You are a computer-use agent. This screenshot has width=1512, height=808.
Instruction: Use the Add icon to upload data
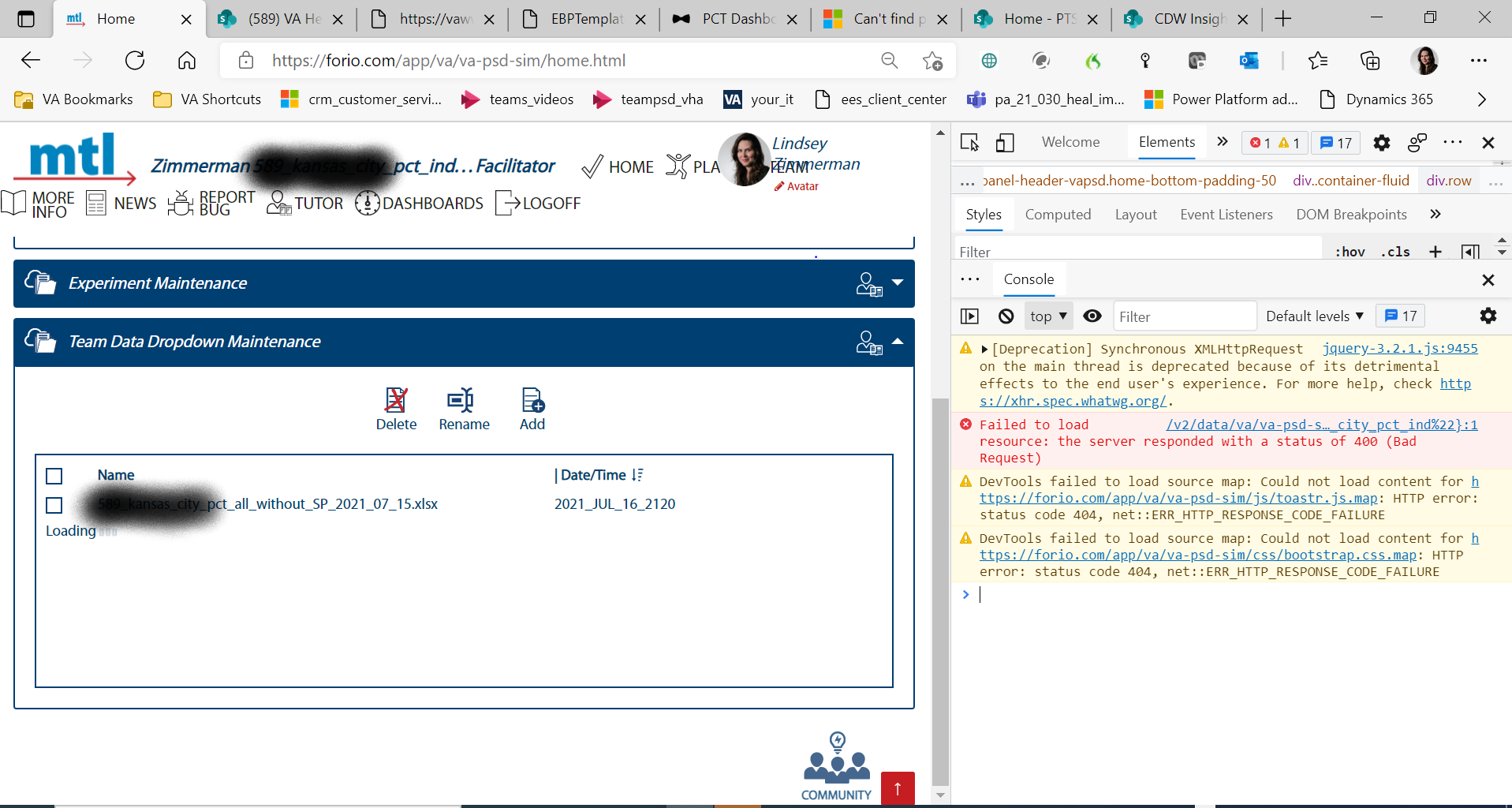click(x=532, y=402)
